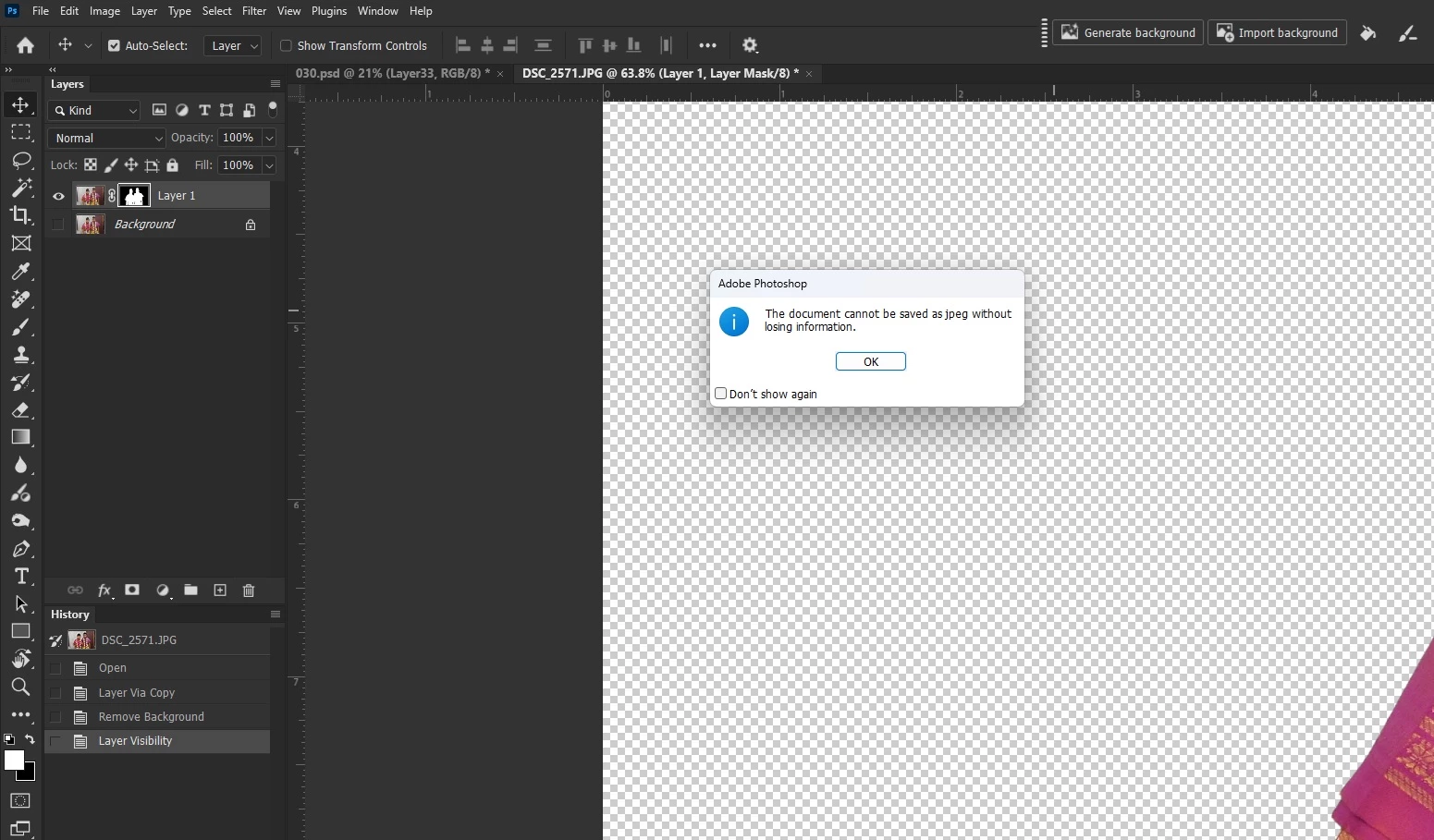Select the Spot Healing Brush tool
This screenshot has height=840, width=1434.
point(20,298)
